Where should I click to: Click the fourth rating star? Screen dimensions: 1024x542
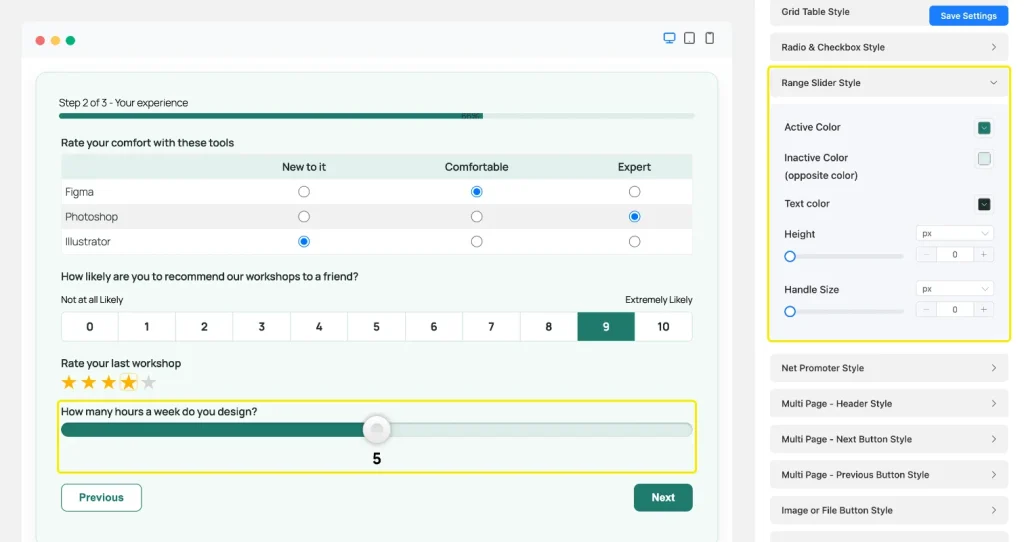pyautogui.click(x=129, y=382)
